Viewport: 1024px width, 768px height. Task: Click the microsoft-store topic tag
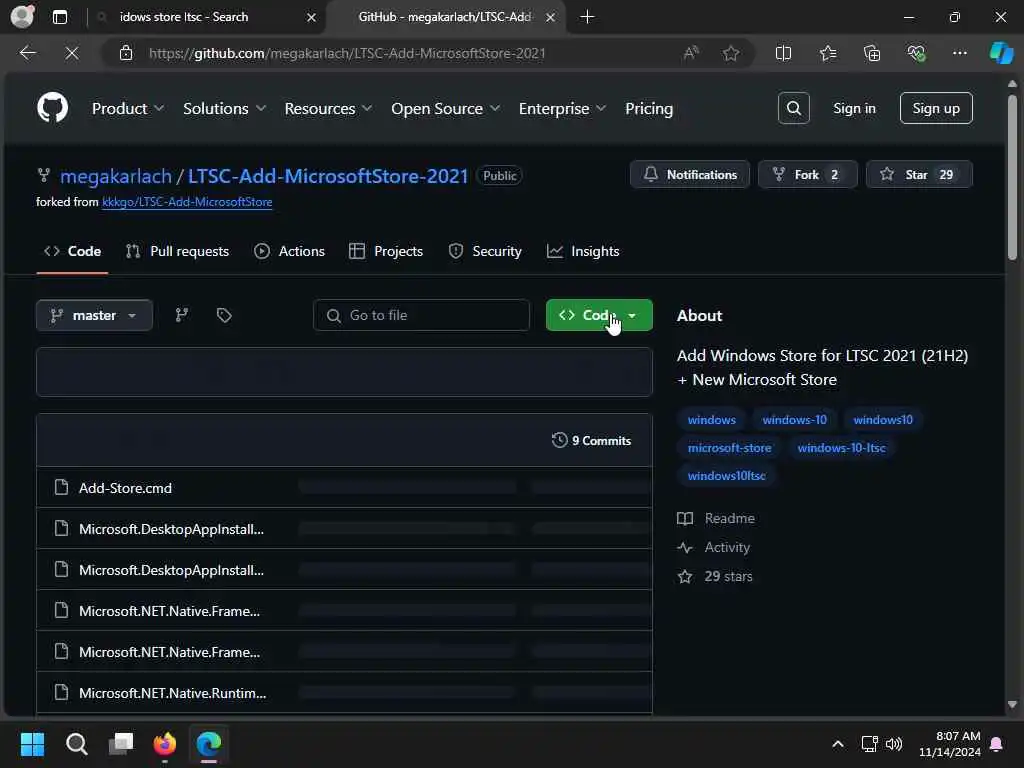click(x=729, y=448)
